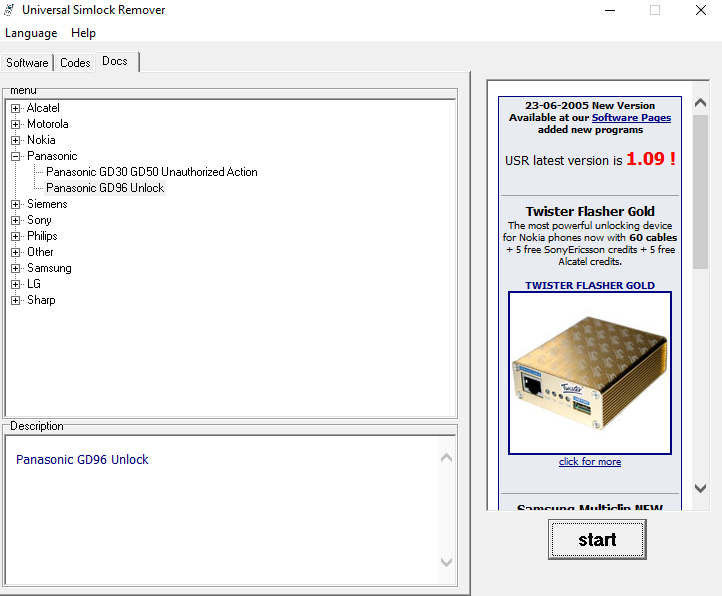The height and width of the screenshot is (596, 722).
Task: Click the ad panel scroll down arrow
Action: [700, 488]
